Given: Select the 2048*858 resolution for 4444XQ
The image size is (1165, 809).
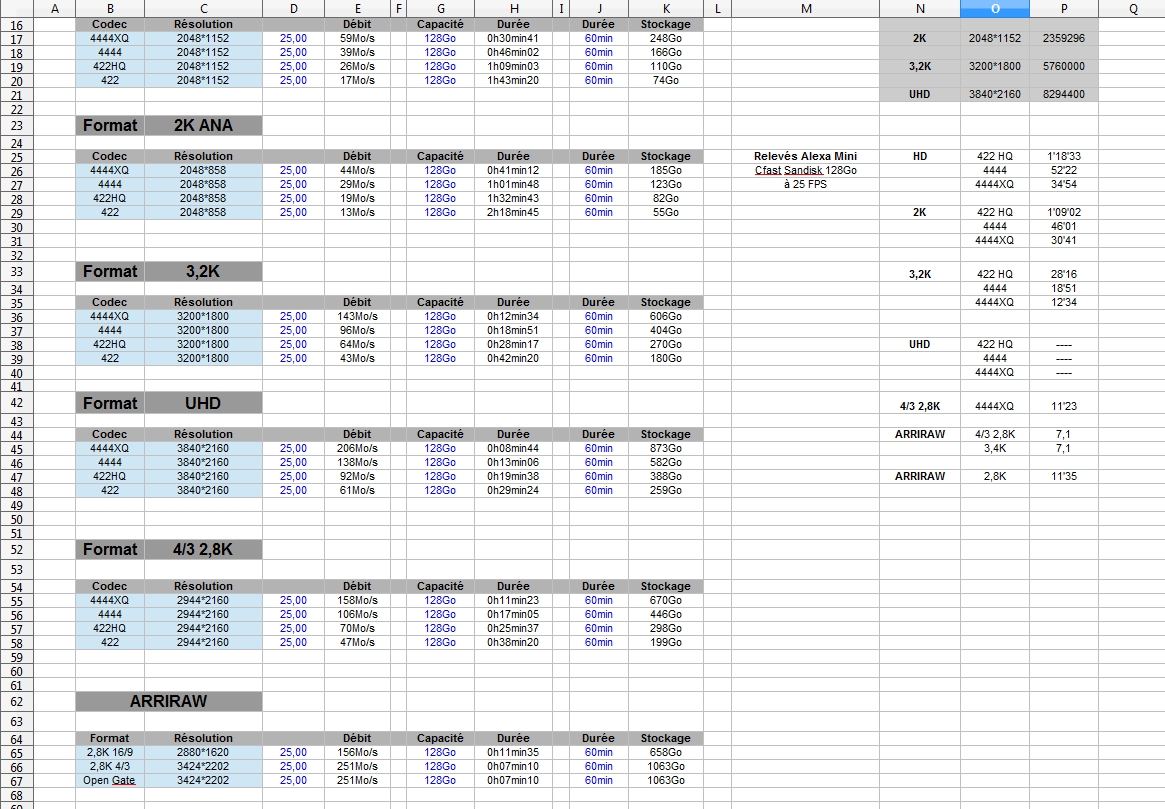Looking at the screenshot, I should (203, 170).
